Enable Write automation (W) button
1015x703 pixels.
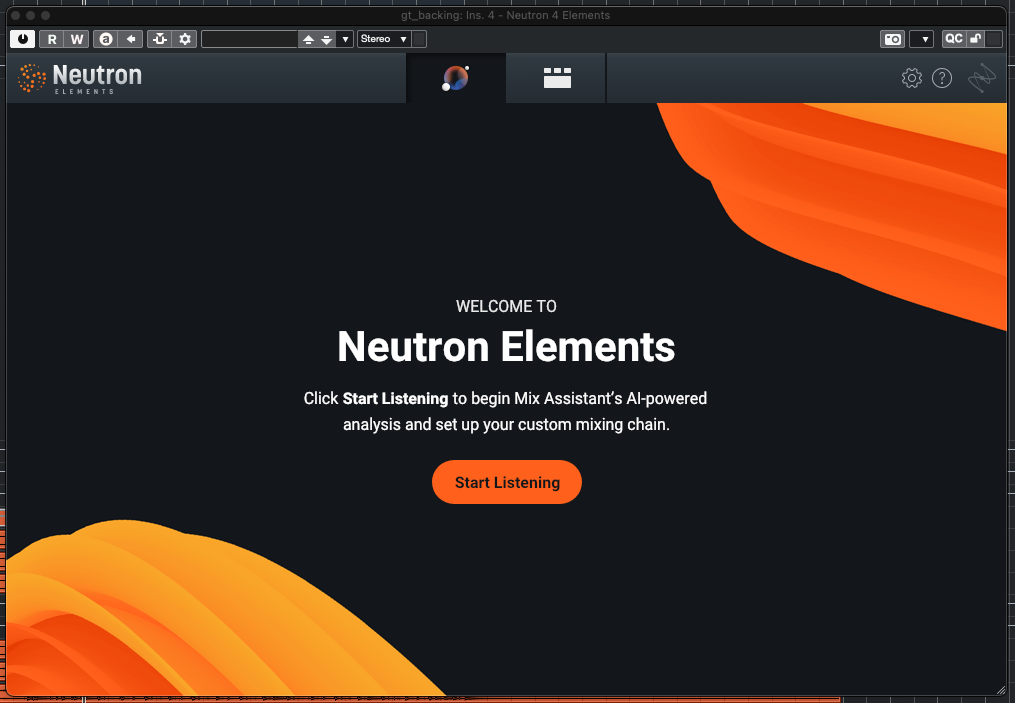pyautogui.click(x=76, y=39)
